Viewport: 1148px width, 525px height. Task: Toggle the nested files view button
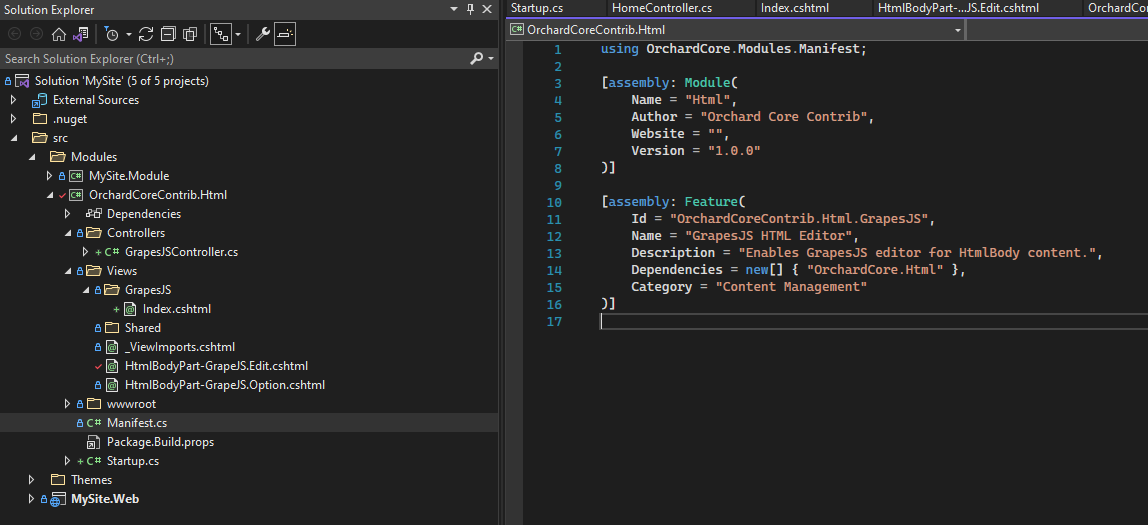pyautogui.click(x=221, y=34)
